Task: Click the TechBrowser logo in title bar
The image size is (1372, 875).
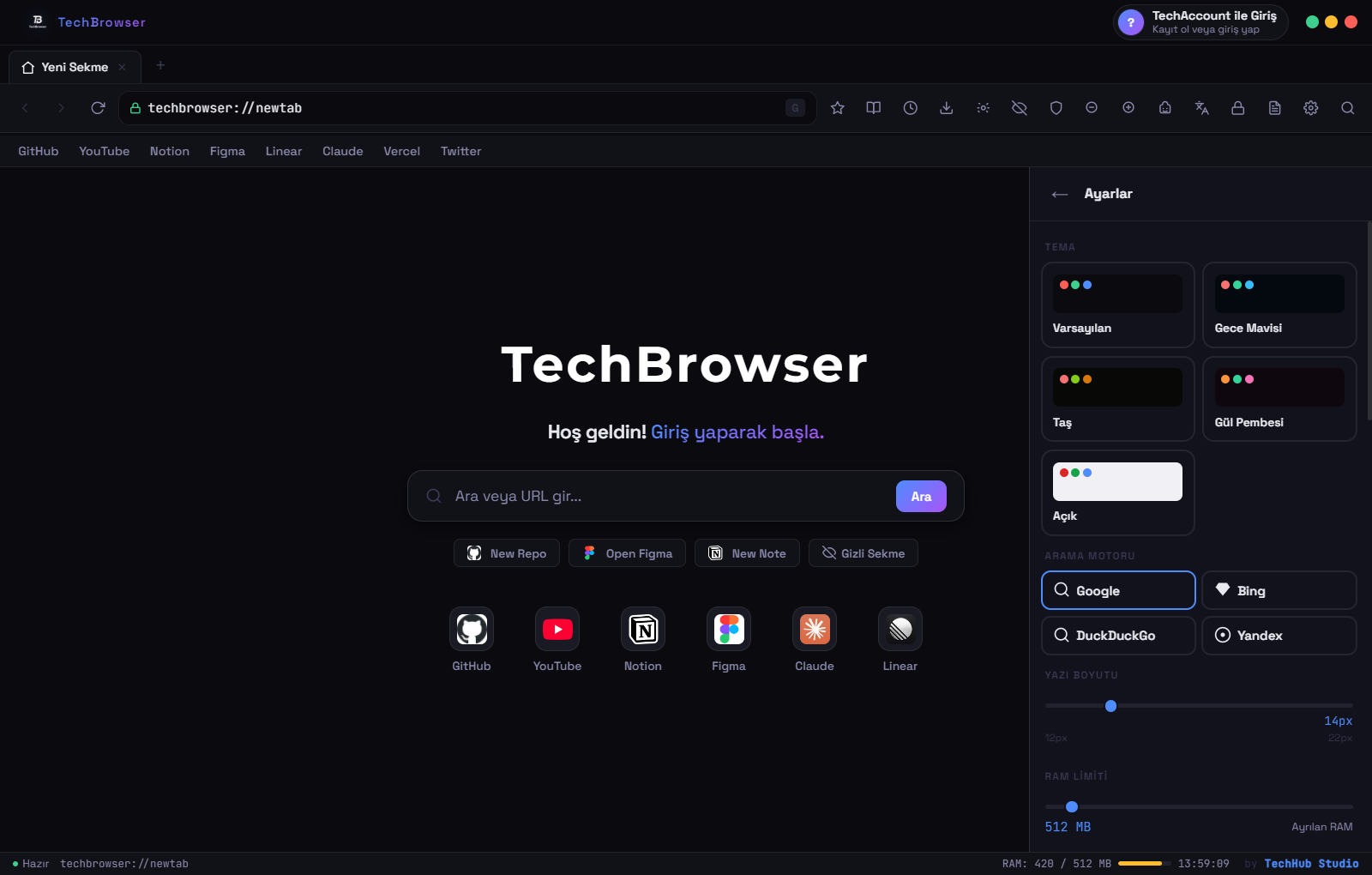Action: click(38, 21)
